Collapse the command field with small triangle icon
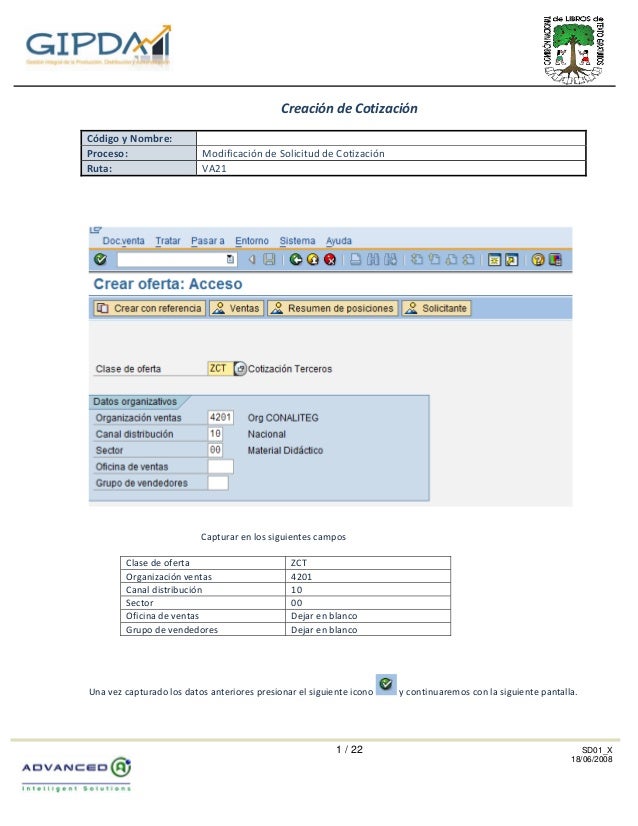Image resolution: width=638 pixels, height=826 pixels. pyautogui.click(x=252, y=259)
